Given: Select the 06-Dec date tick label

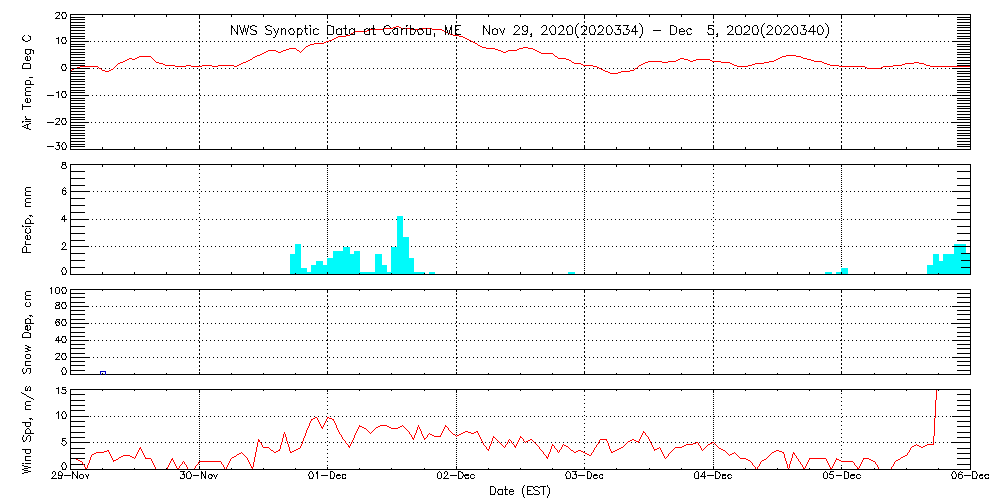Looking at the screenshot, I should coord(968,478).
